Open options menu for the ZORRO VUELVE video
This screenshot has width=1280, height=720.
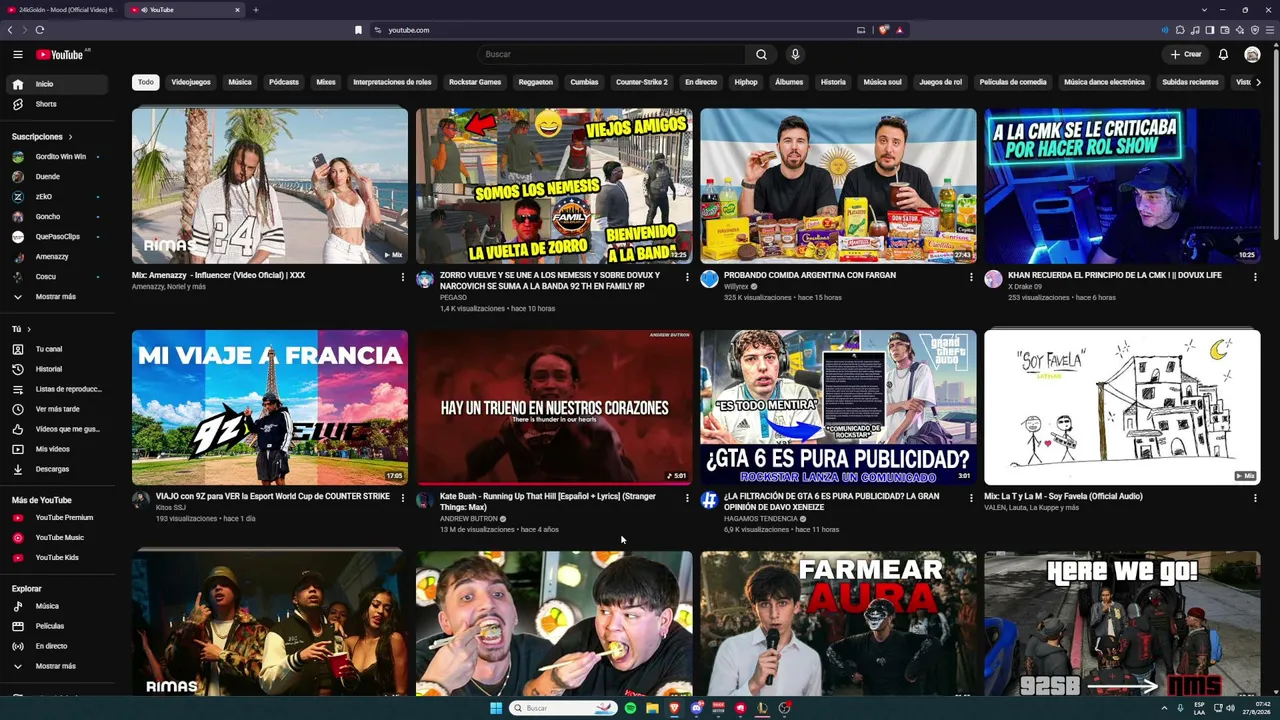pos(687,277)
